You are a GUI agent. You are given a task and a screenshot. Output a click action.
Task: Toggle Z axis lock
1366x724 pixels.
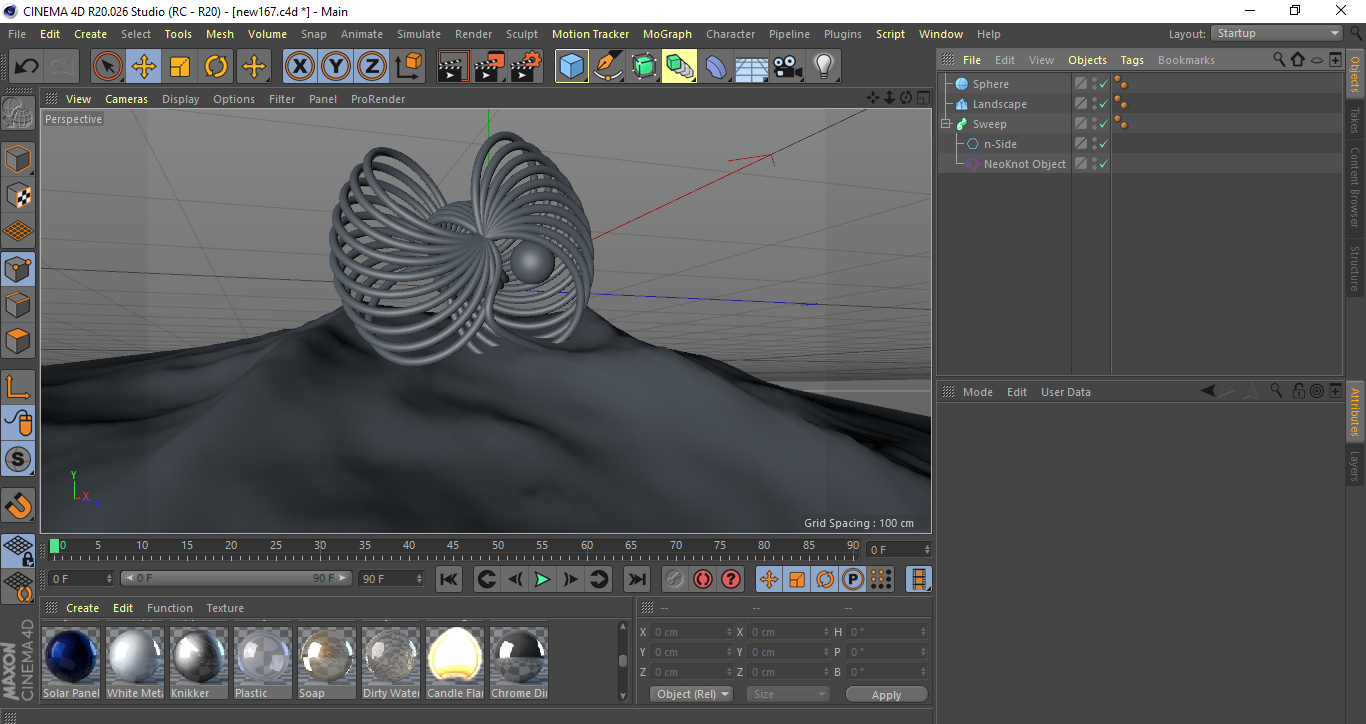click(372, 67)
